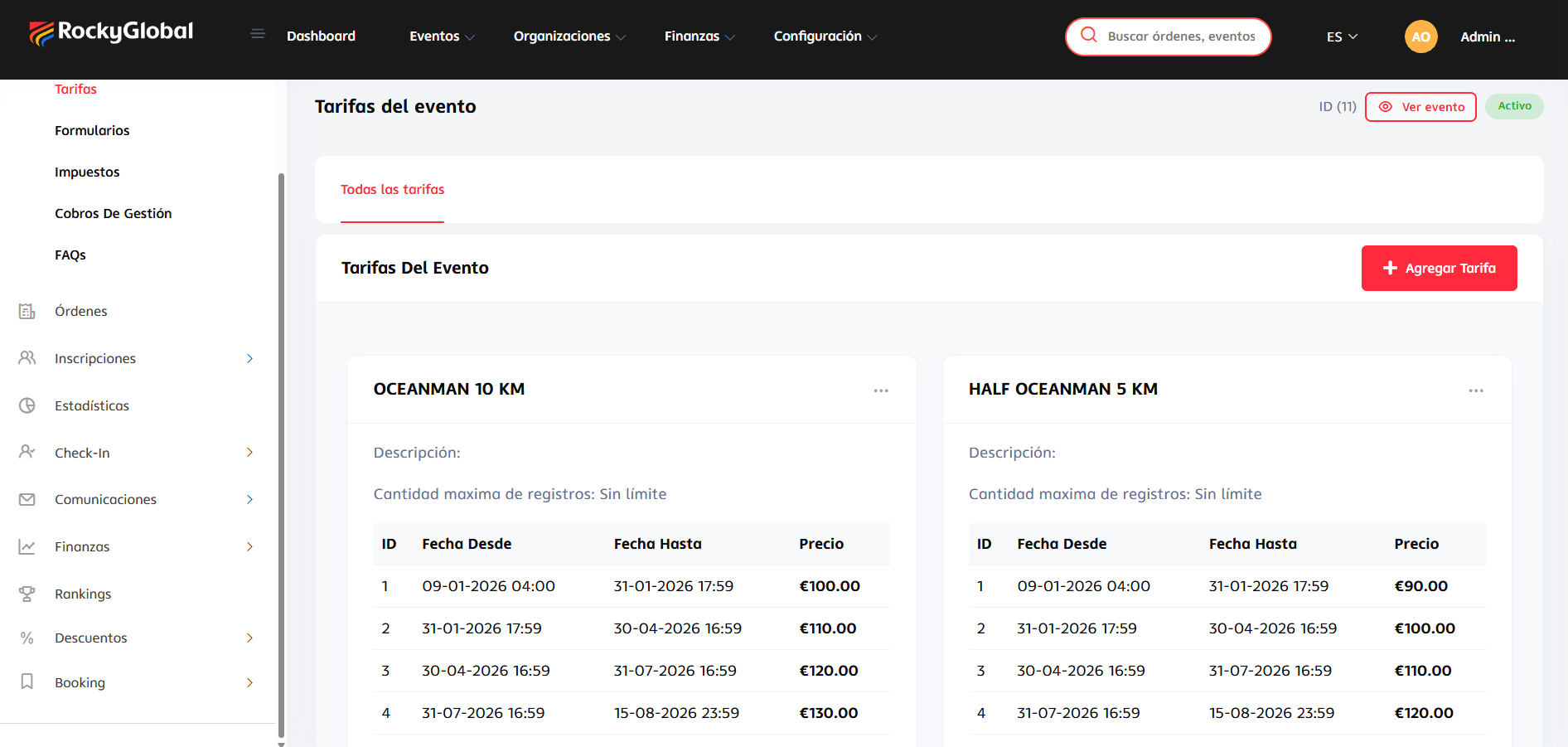Open the Eventos dropdown in top nav

click(x=442, y=36)
